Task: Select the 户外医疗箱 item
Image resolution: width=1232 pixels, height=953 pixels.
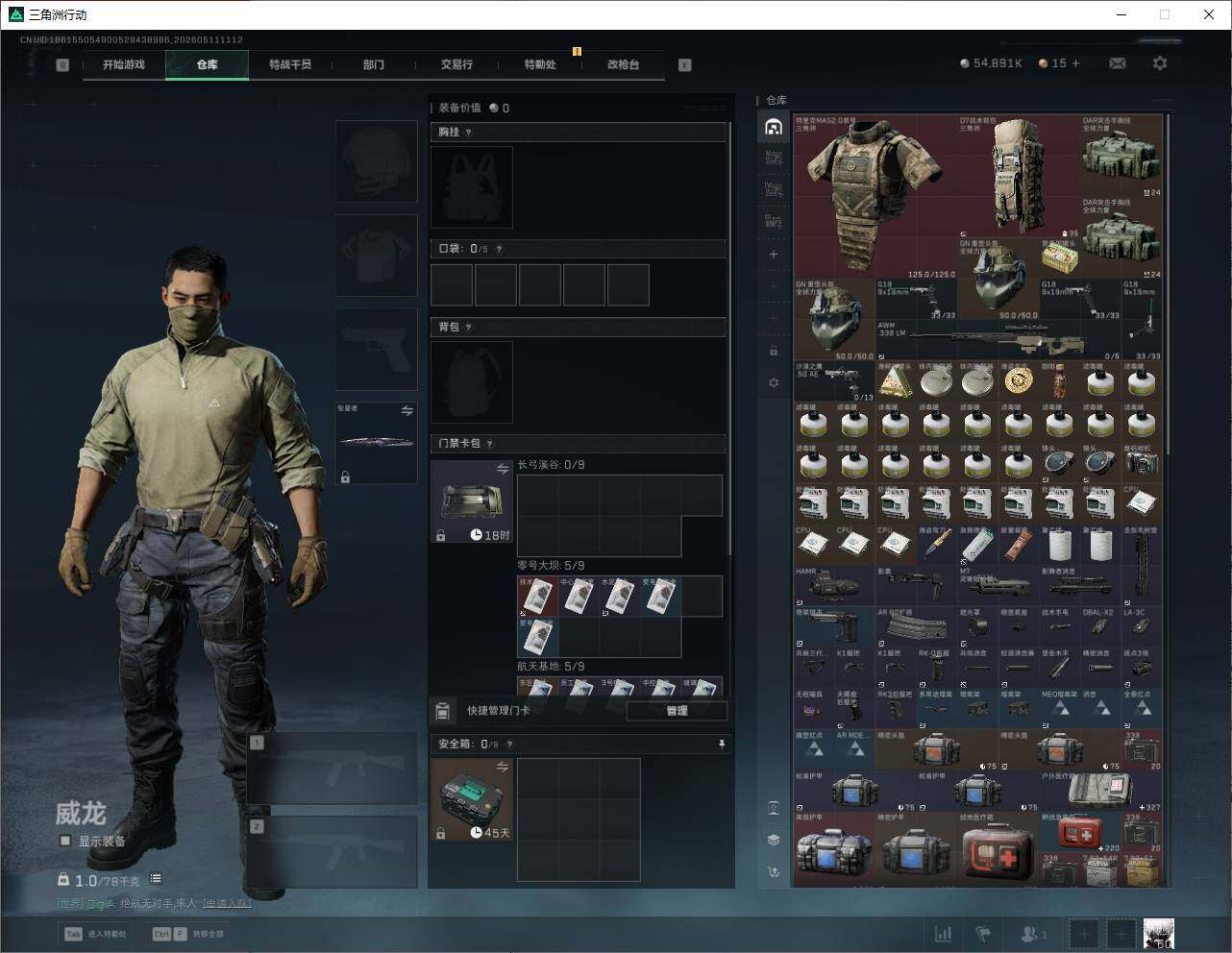Action: click(x=1100, y=792)
